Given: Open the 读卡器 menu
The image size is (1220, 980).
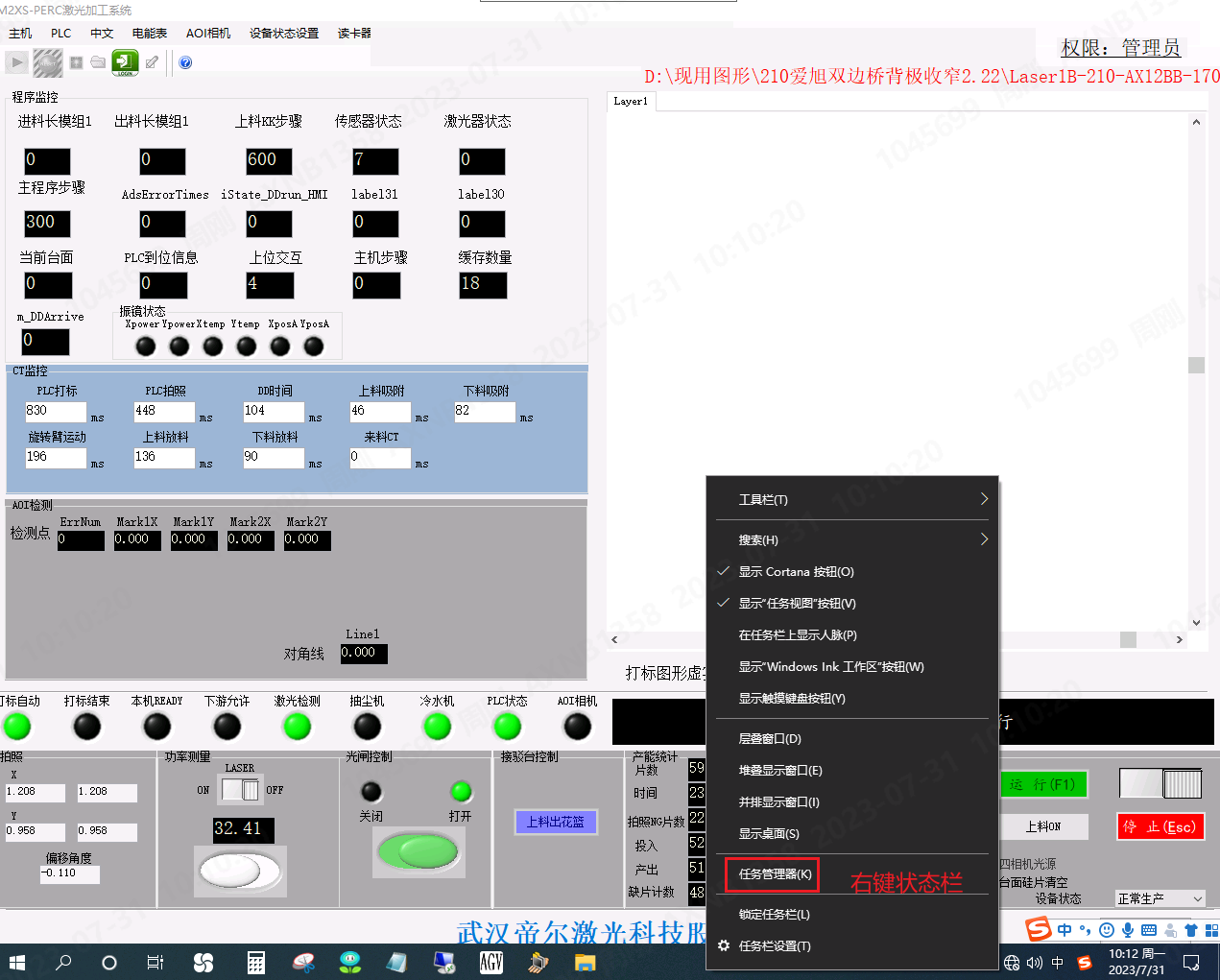Looking at the screenshot, I should click(x=354, y=34).
